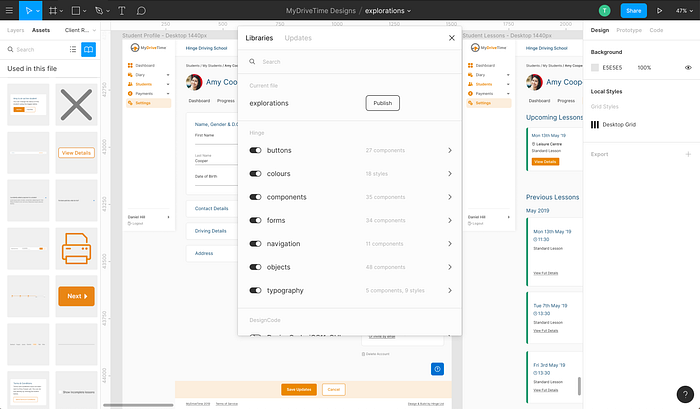The height and width of the screenshot is (409, 700).
Task: Switch to the Updates tab
Action: click(x=298, y=38)
